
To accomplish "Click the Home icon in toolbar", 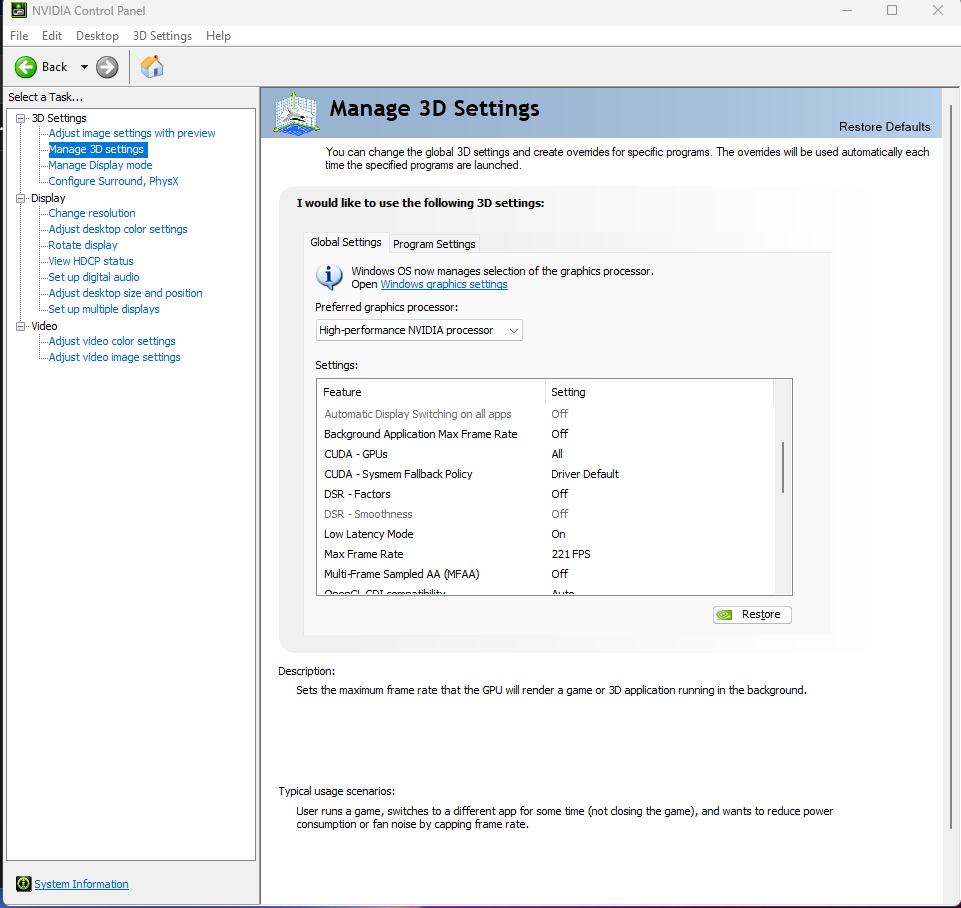I will point(152,67).
